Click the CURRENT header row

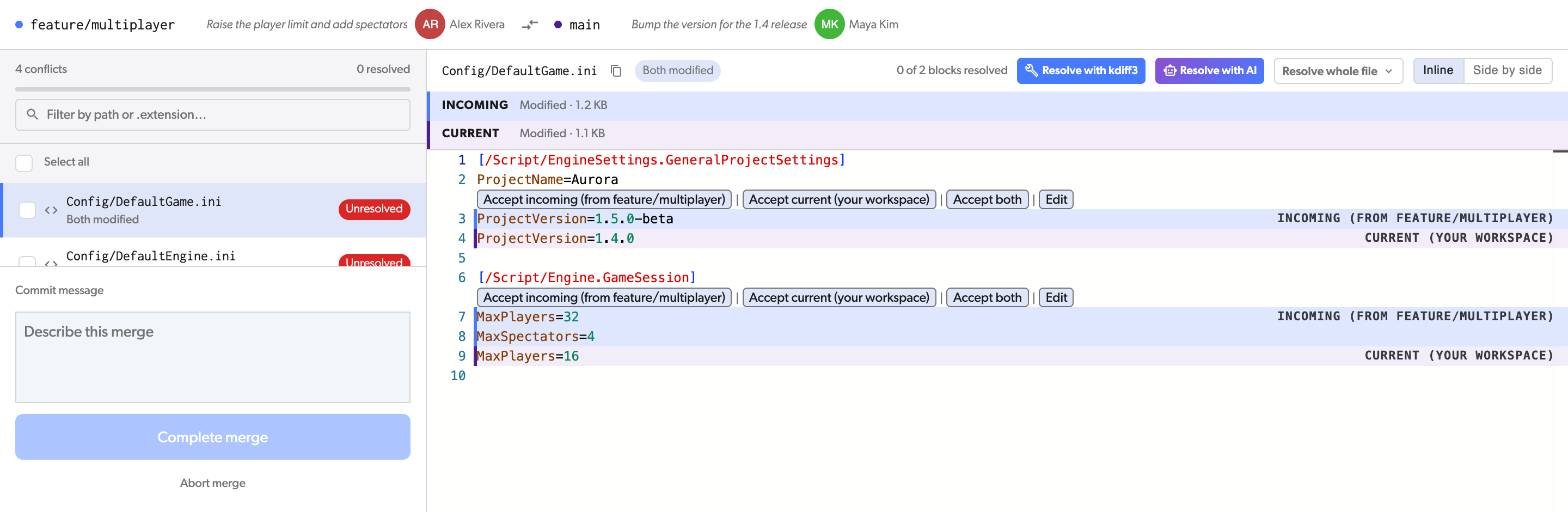[x=997, y=133]
